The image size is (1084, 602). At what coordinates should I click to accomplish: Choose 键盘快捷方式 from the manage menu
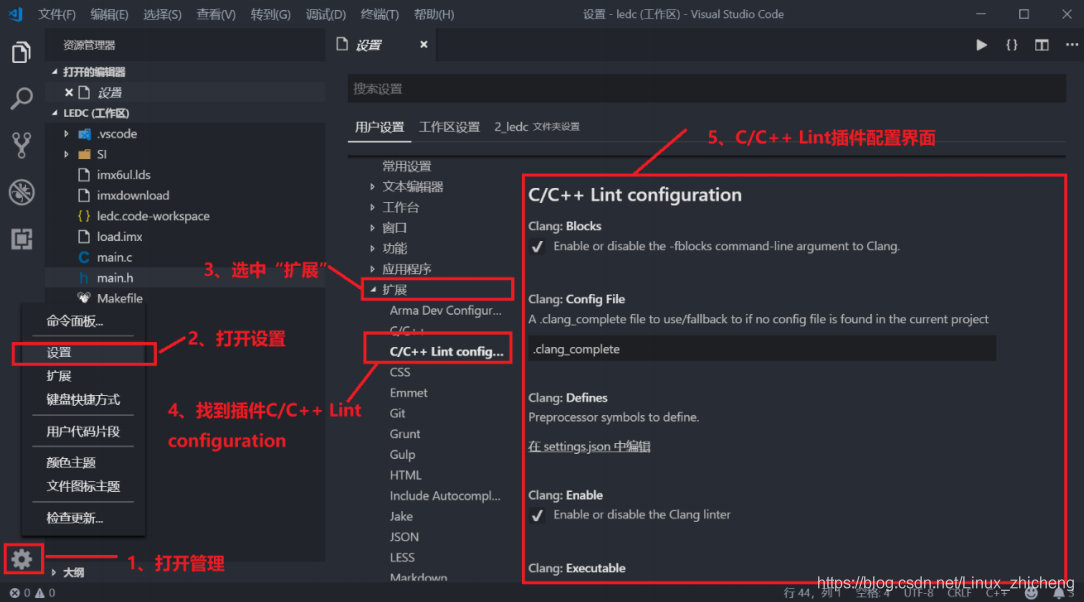83,399
